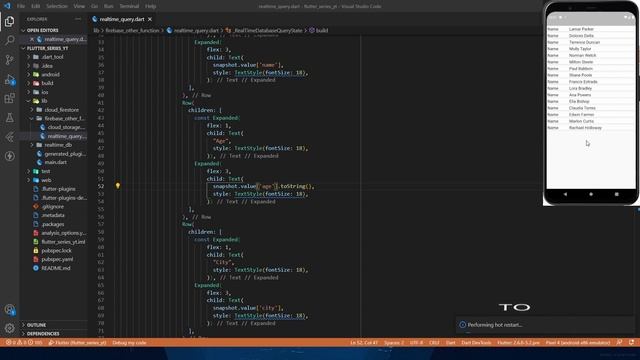Click UTF-8 encoding in status bar
This screenshot has height=360, width=640.
416,342
